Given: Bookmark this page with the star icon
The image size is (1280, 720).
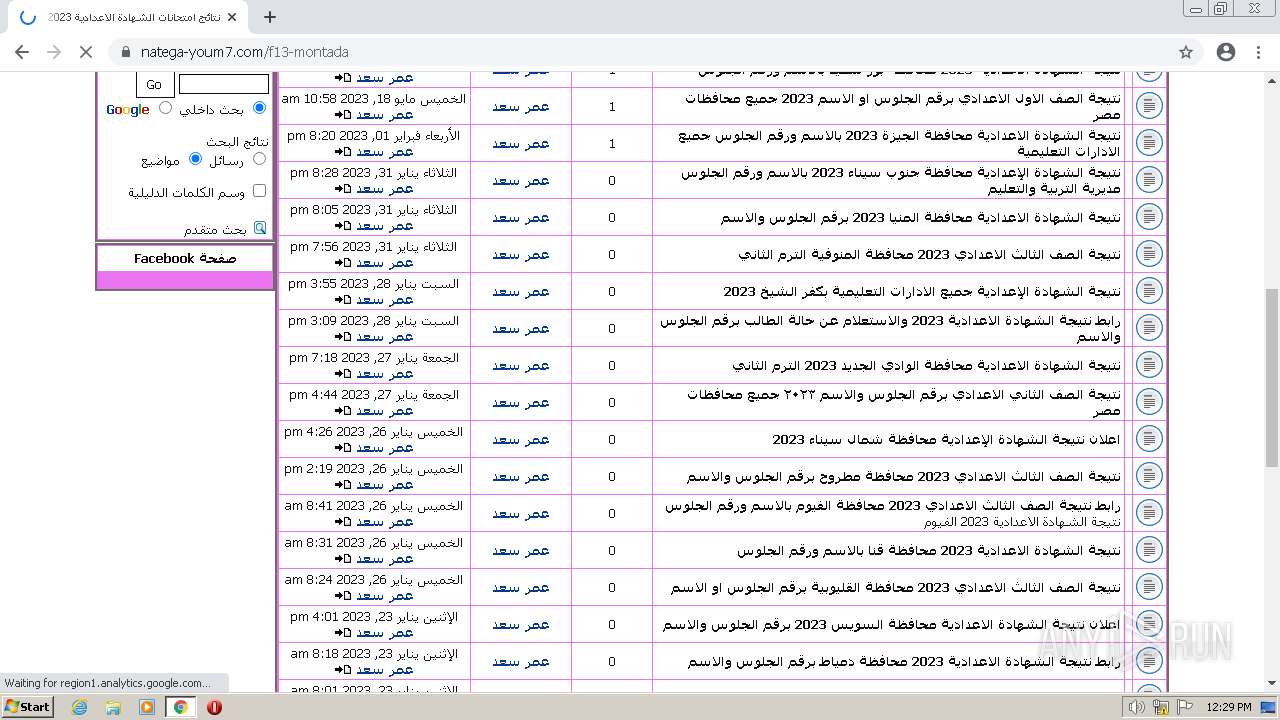Looking at the screenshot, I should (x=1186, y=52).
